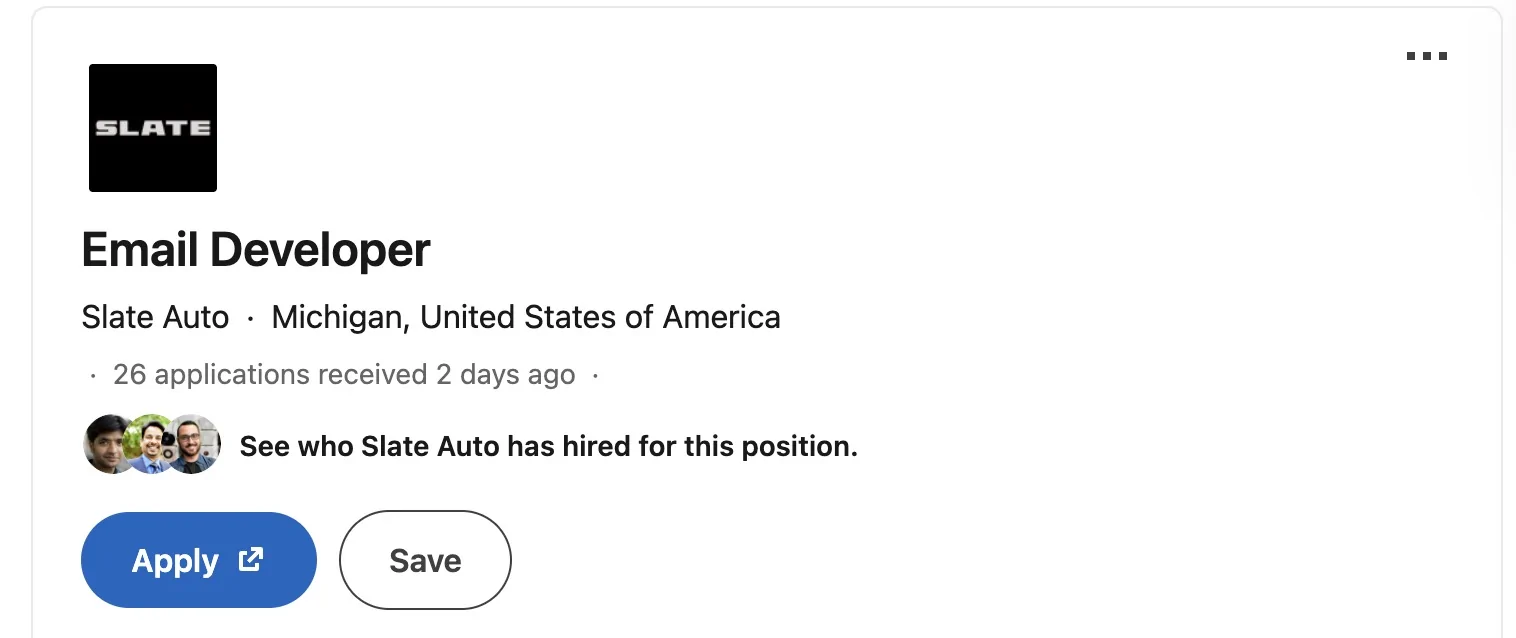
Task: Open the Email Developer job title
Action: coord(255,249)
